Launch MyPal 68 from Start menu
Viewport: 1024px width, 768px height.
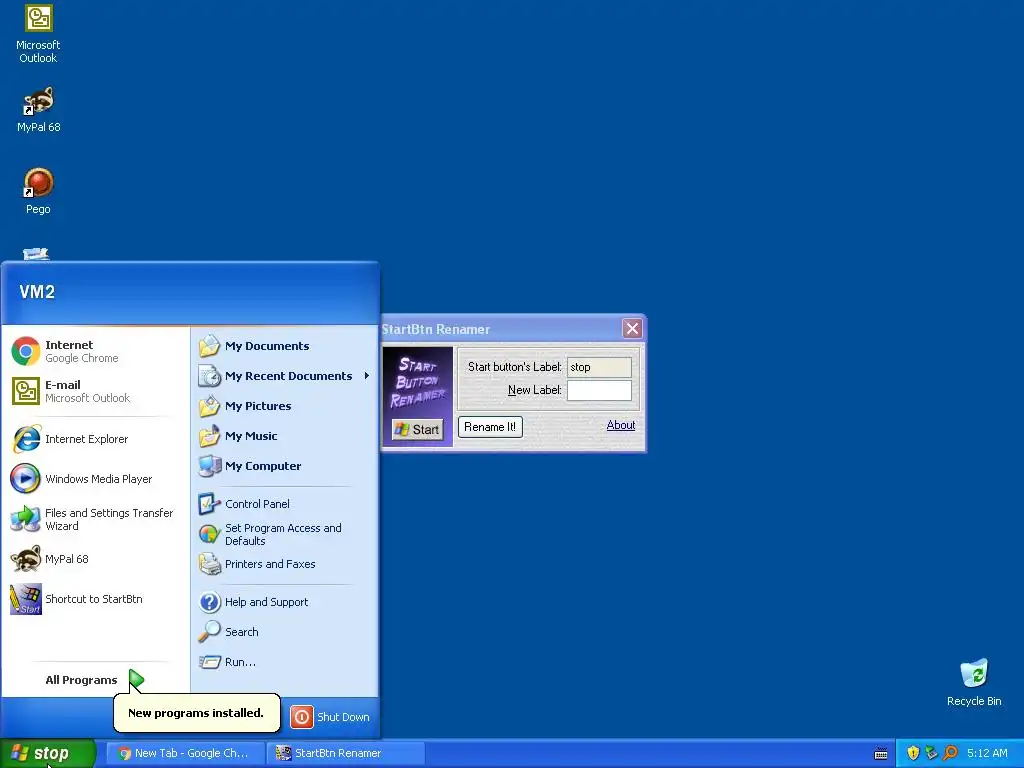[x=95, y=559]
